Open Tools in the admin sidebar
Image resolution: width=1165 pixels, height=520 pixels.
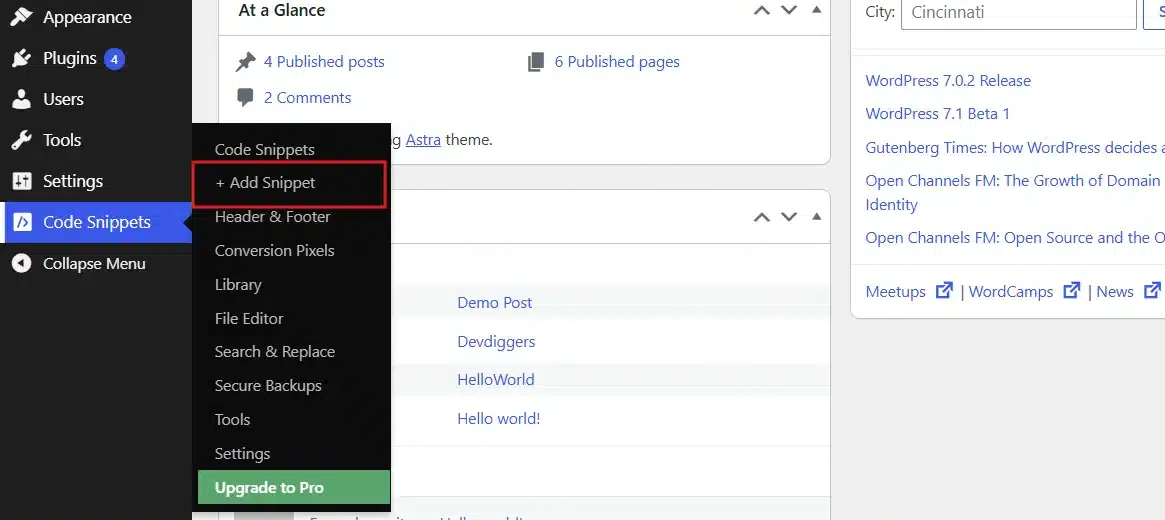point(62,140)
